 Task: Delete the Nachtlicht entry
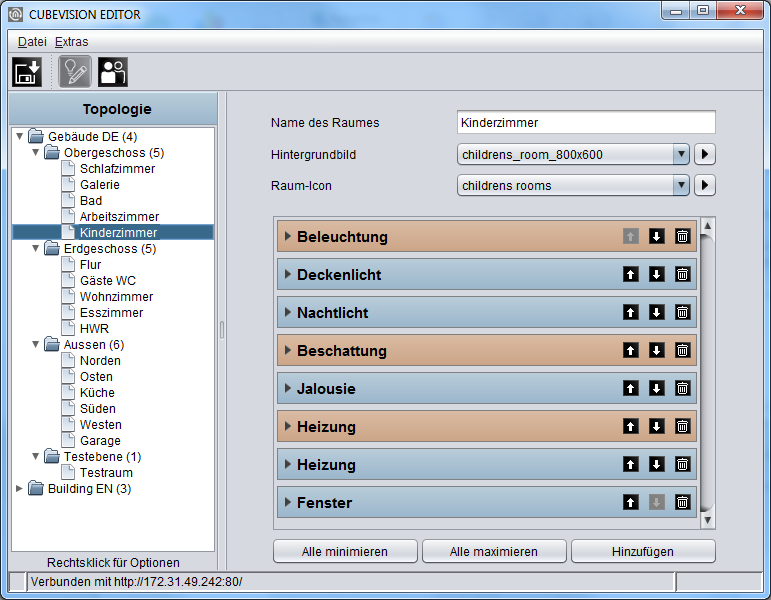[x=682, y=312]
